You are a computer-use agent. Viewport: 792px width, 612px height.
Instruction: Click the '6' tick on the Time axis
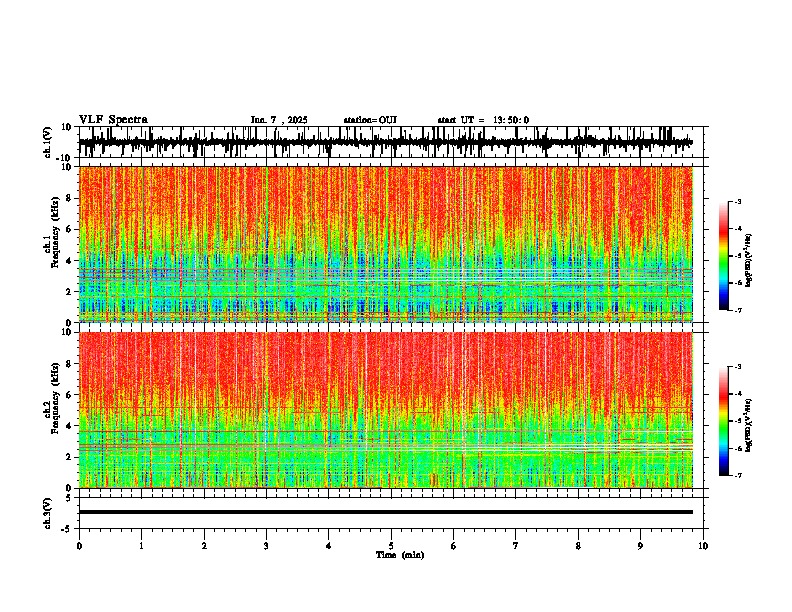(x=454, y=546)
